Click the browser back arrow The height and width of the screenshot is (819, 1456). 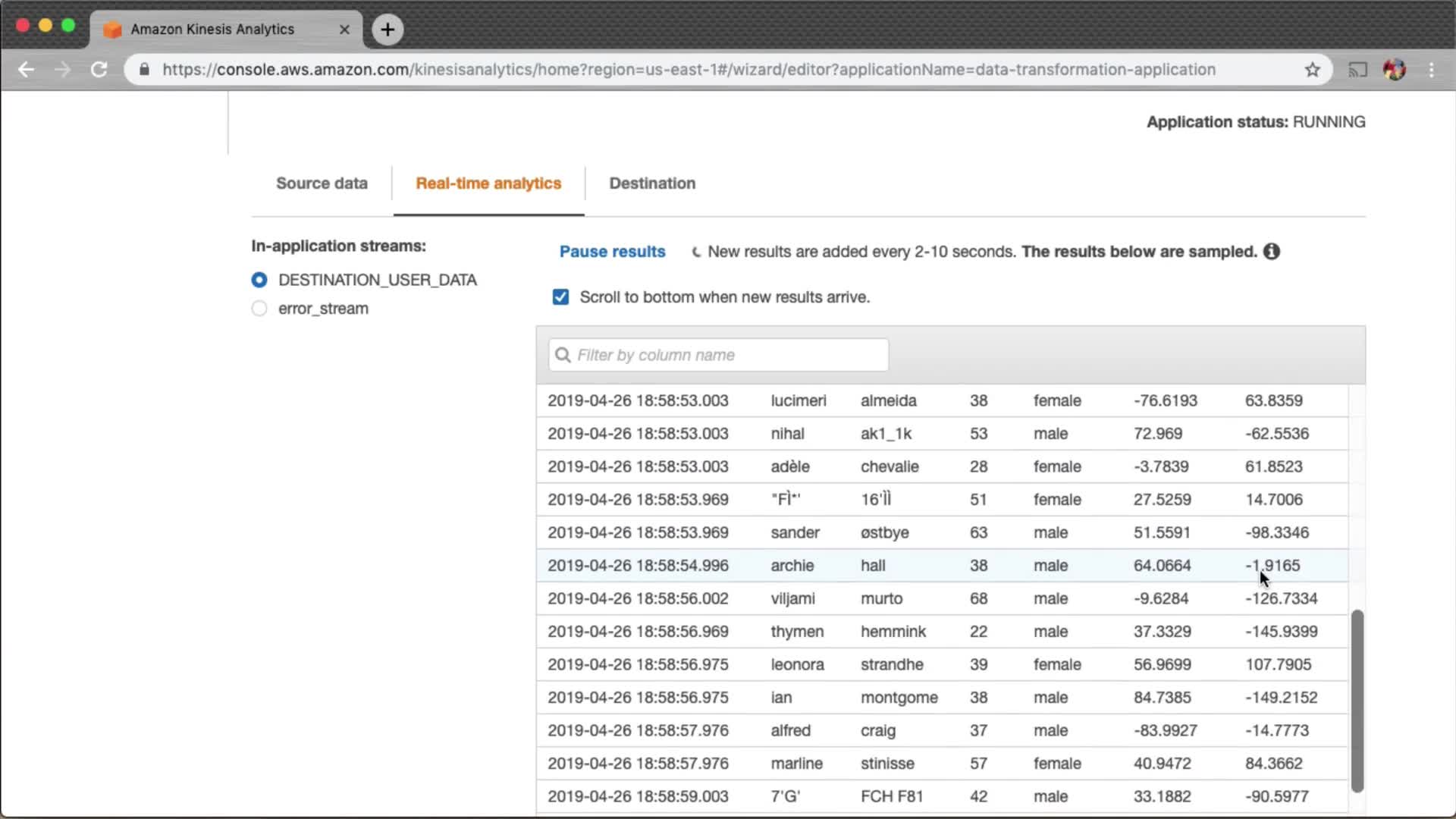click(x=27, y=70)
